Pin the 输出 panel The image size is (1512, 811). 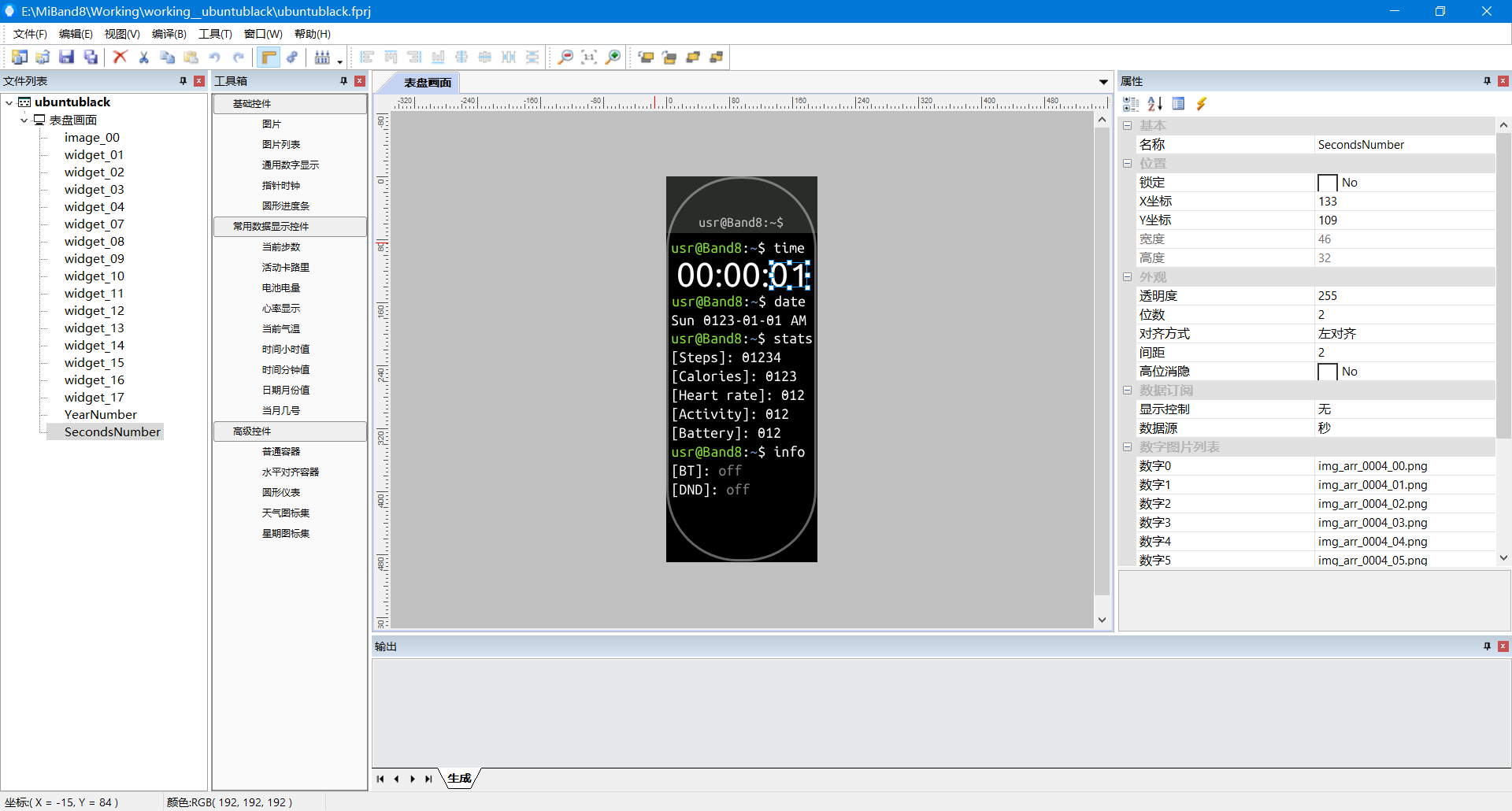coord(1488,646)
